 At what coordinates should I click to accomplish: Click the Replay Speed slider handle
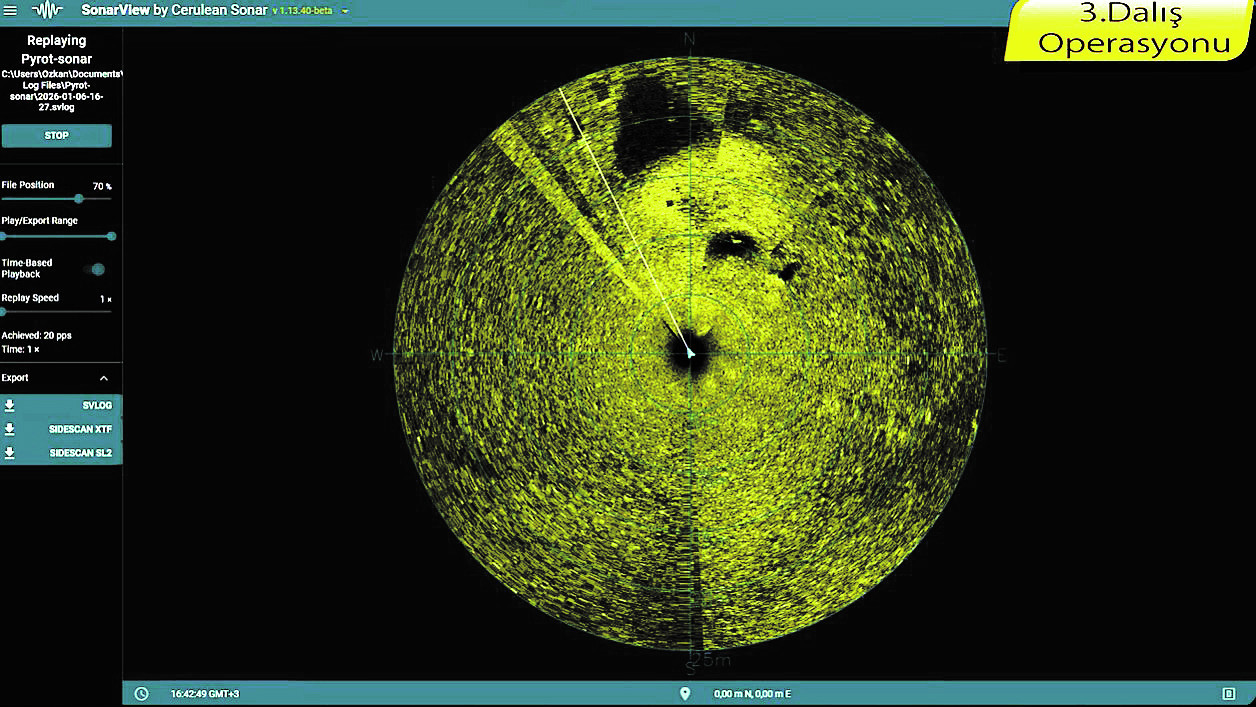click(3, 312)
